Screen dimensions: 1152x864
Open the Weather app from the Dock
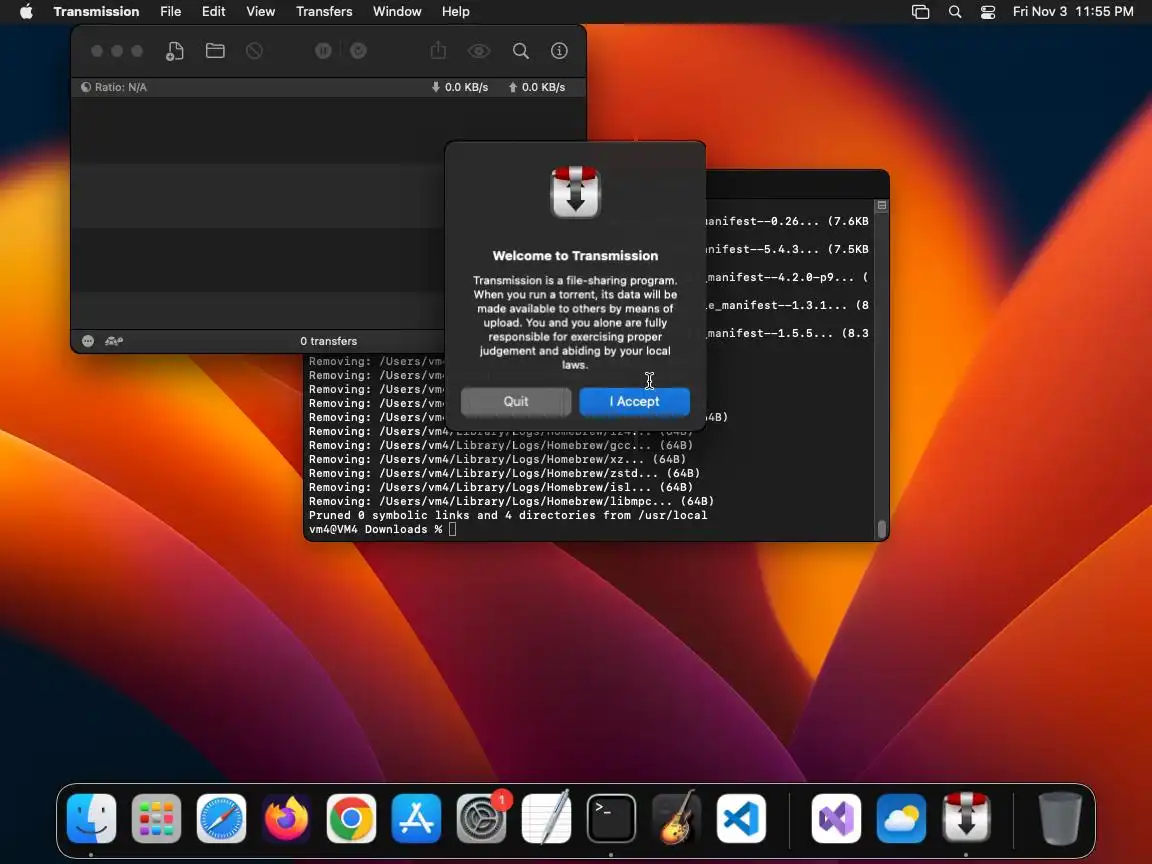pyautogui.click(x=901, y=818)
